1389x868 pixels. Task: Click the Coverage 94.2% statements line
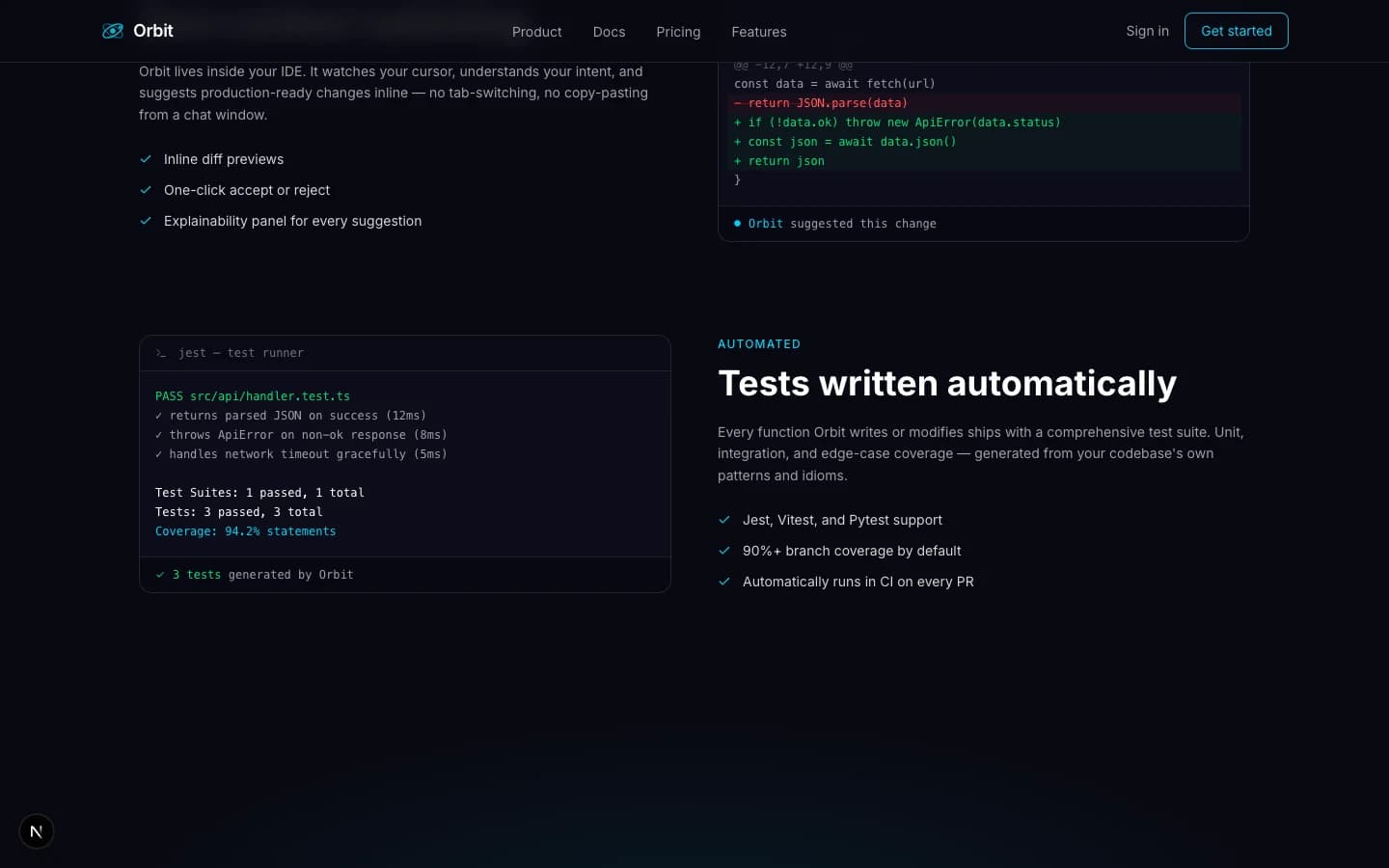[246, 531]
